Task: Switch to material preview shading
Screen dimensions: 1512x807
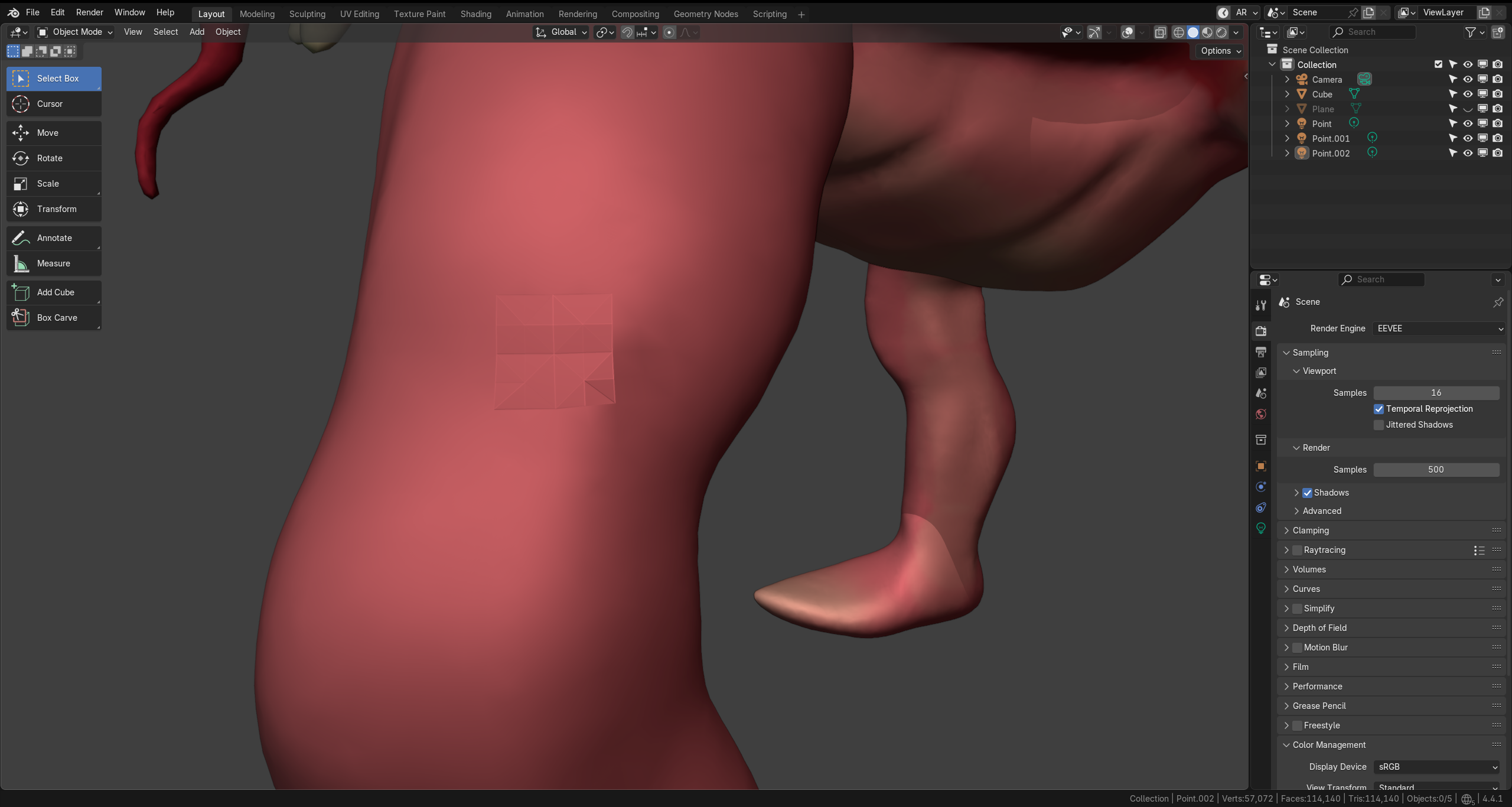Action: point(1207,32)
